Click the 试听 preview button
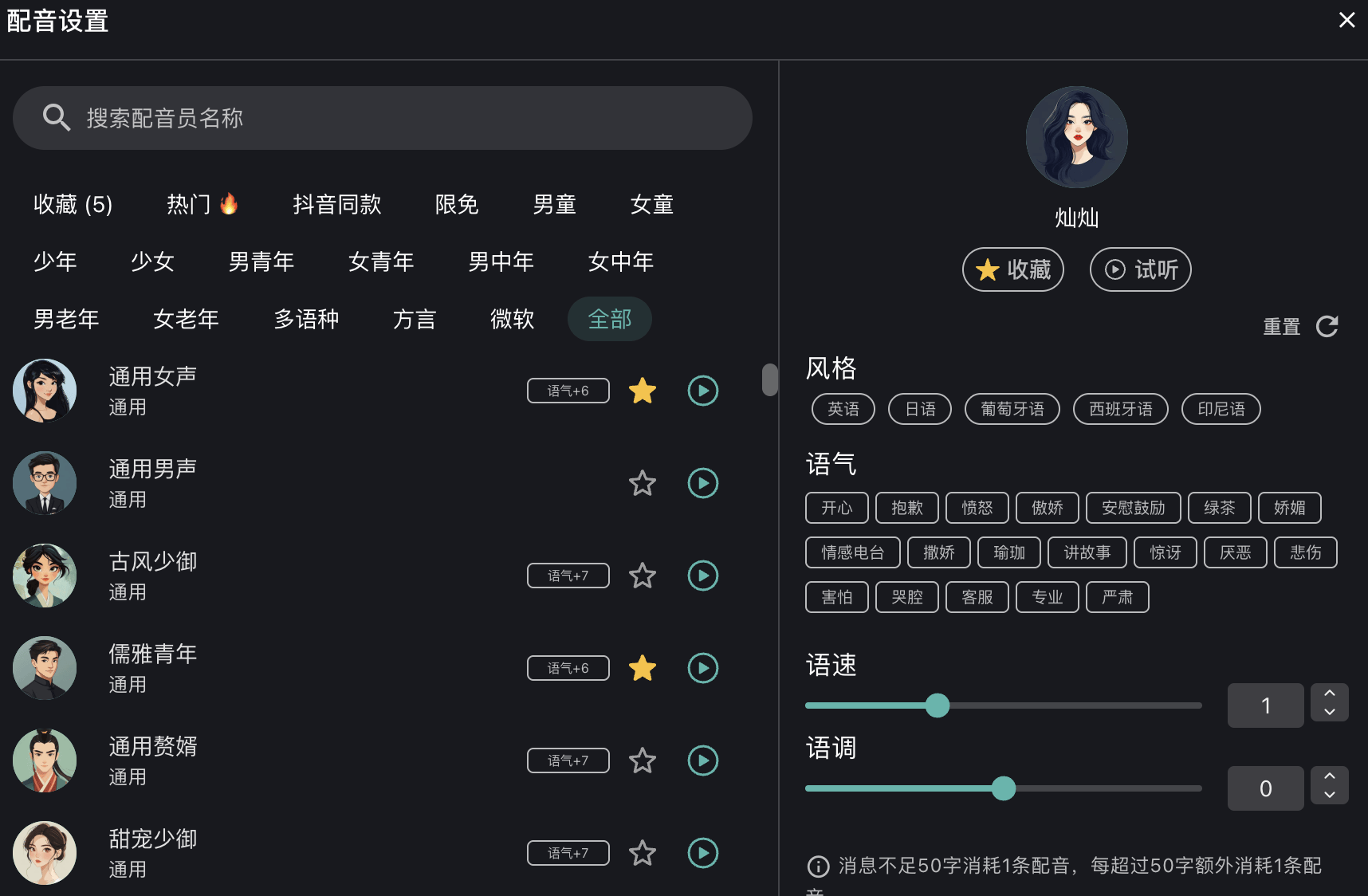1368x896 pixels. 1140,269
